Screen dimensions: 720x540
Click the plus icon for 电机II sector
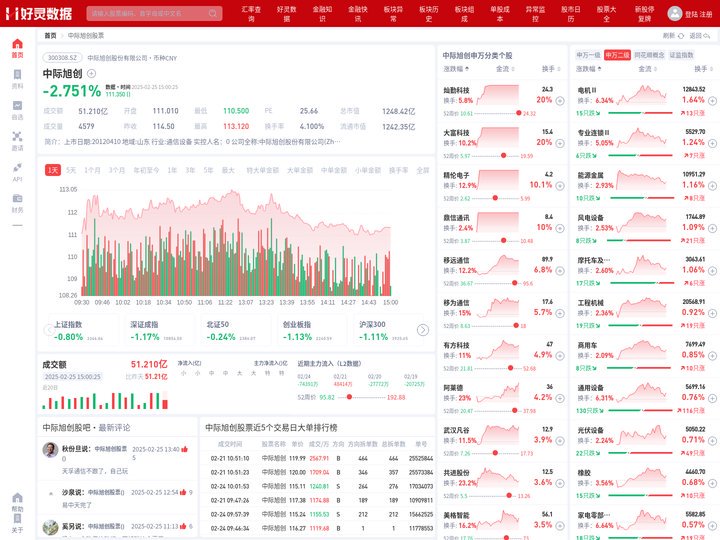712,101
